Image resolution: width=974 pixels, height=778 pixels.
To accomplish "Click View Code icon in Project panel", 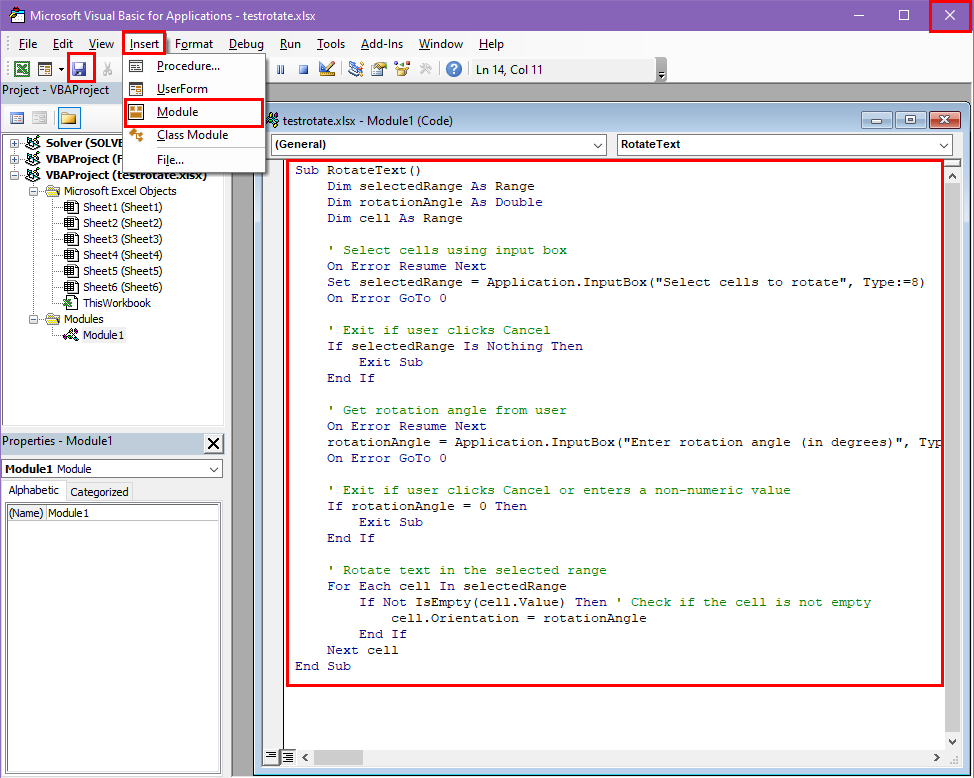I will [17, 118].
